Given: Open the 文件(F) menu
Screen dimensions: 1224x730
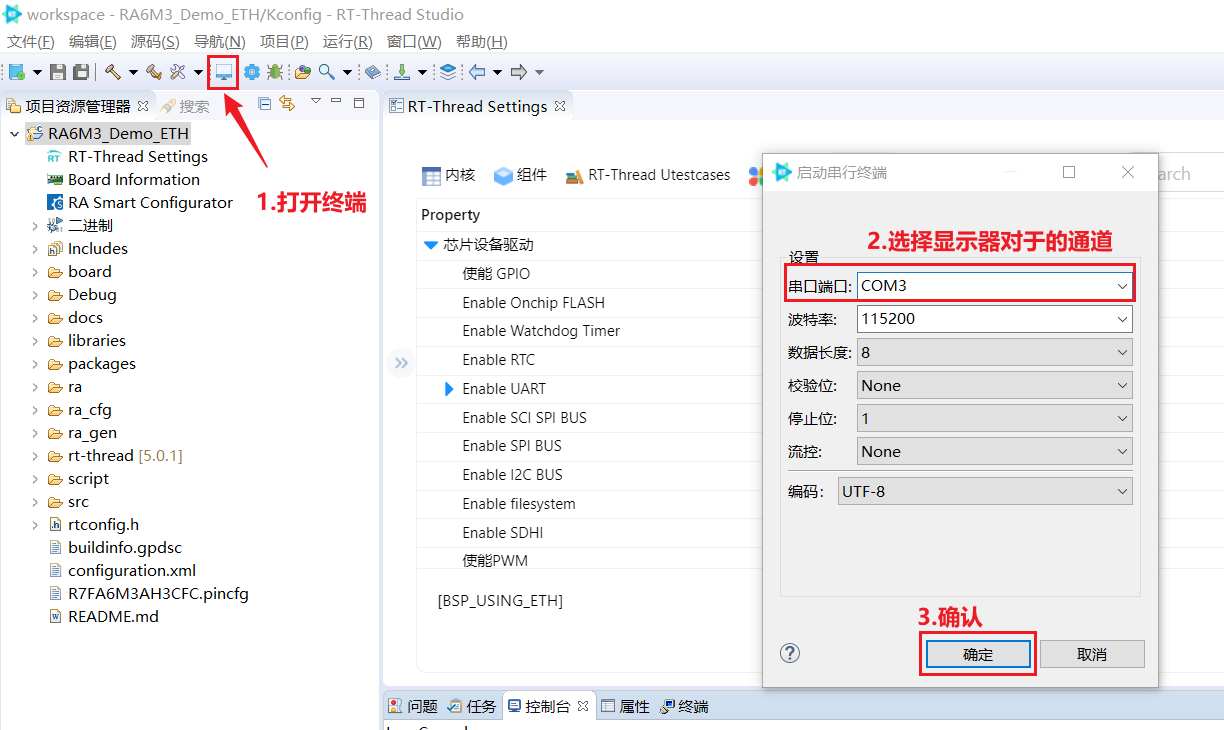Looking at the screenshot, I should coord(30,42).
